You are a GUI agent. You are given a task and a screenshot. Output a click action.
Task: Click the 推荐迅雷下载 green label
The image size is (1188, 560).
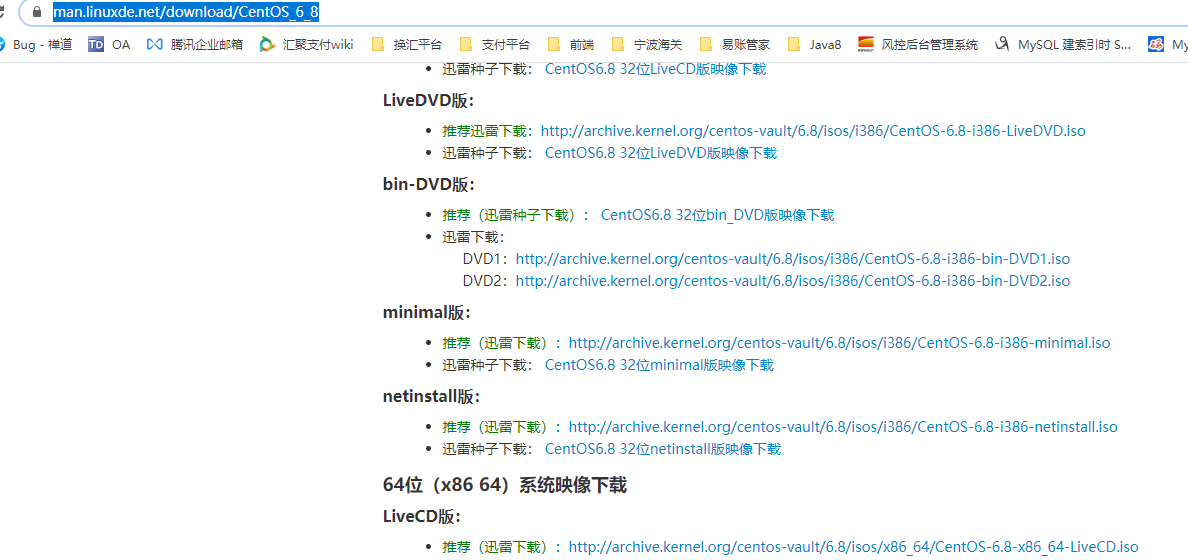click(489, 131)
